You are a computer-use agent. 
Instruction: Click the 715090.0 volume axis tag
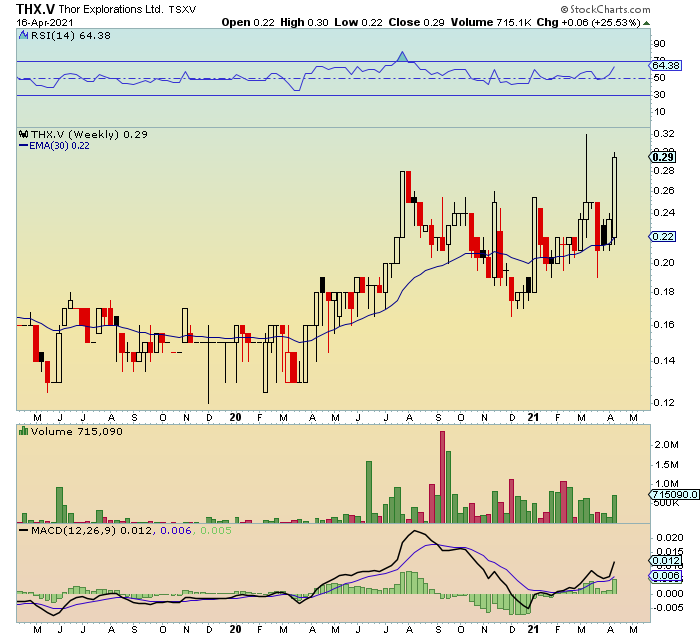[x=674, y=494]
